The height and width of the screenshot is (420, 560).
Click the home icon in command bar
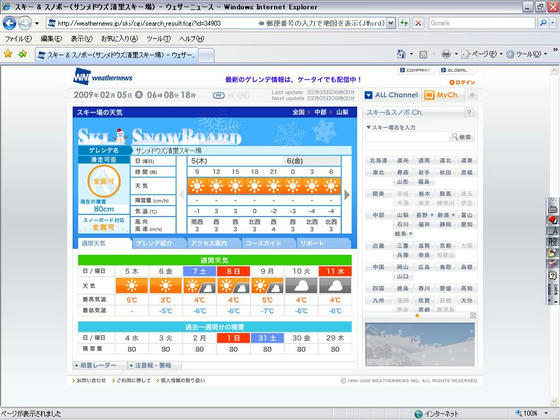[401, 54]
